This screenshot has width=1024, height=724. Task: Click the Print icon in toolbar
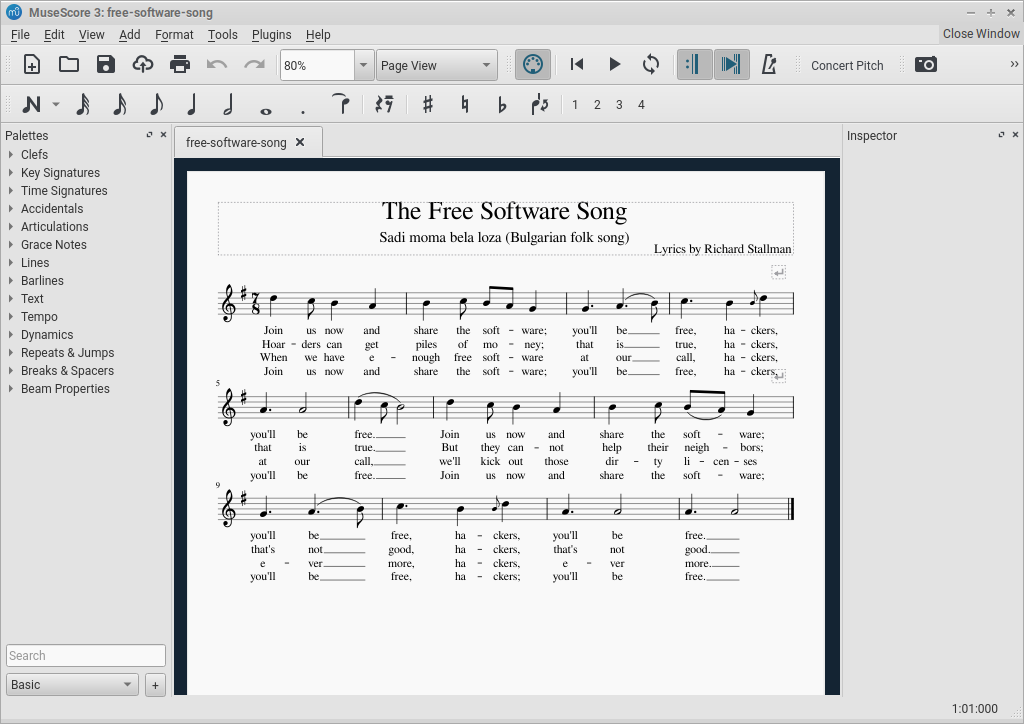[180, 65]
